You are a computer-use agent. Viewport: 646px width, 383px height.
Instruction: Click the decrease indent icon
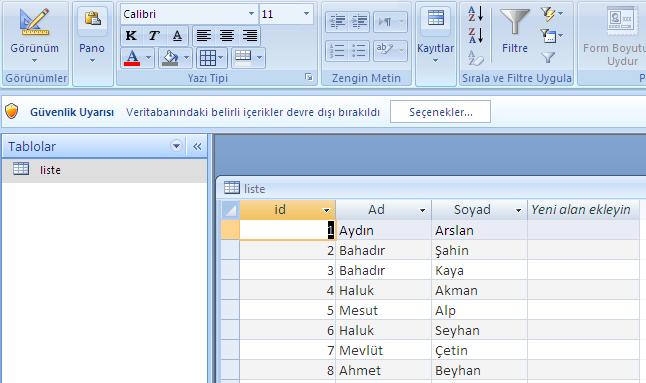pyautogui.click(x=337, y=21)
